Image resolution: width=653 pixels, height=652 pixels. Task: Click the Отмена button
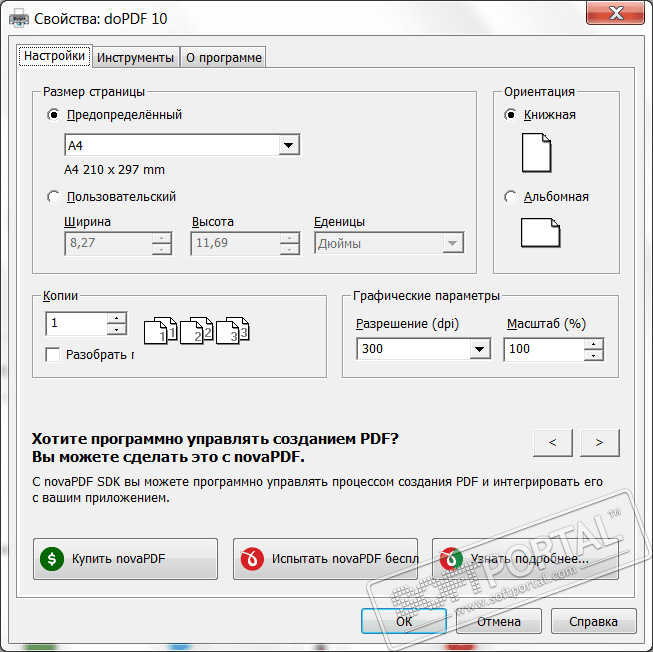499,621
